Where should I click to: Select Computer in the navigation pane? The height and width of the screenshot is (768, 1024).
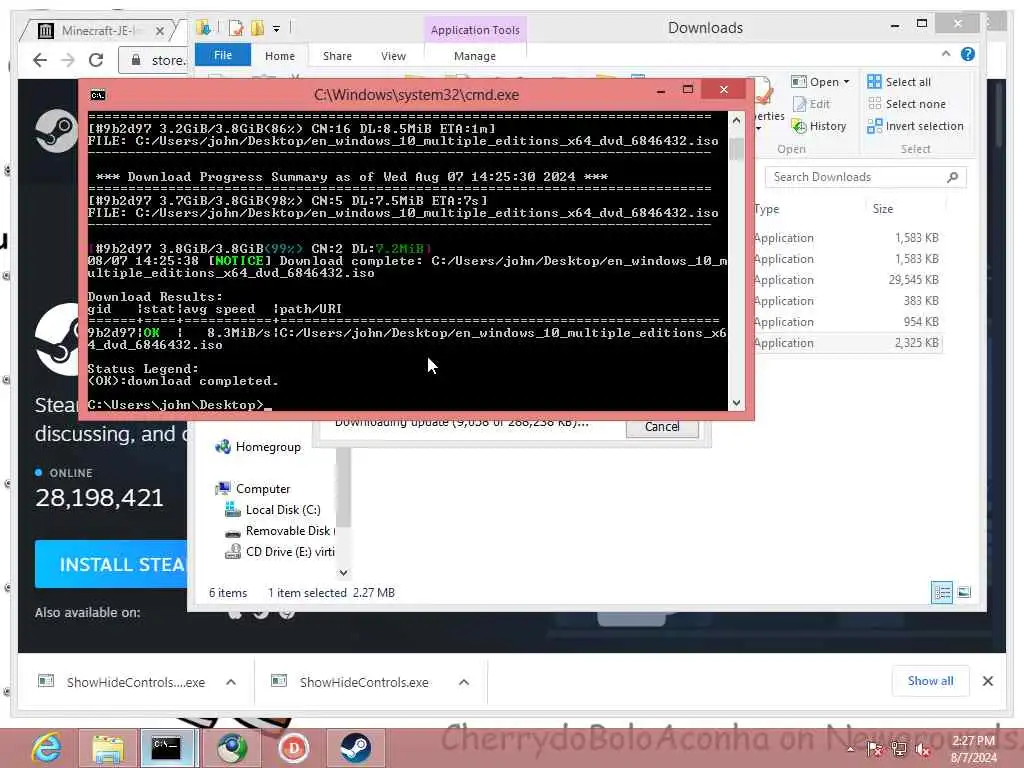point(253,488)
